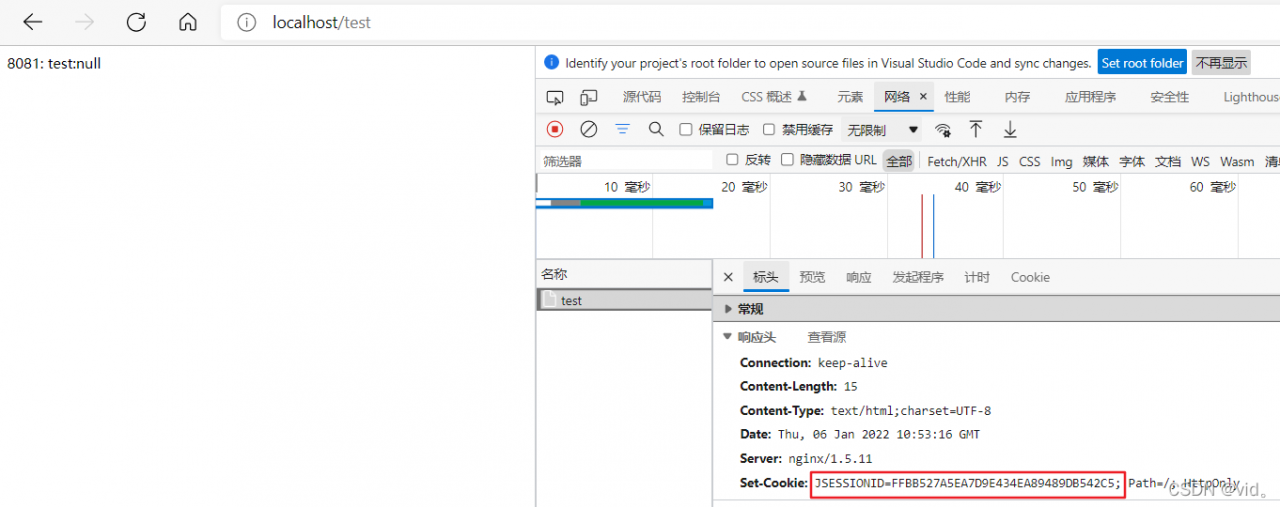Activate the inspect element picker icon
1280x507 pixels.
tap(555, 97)
